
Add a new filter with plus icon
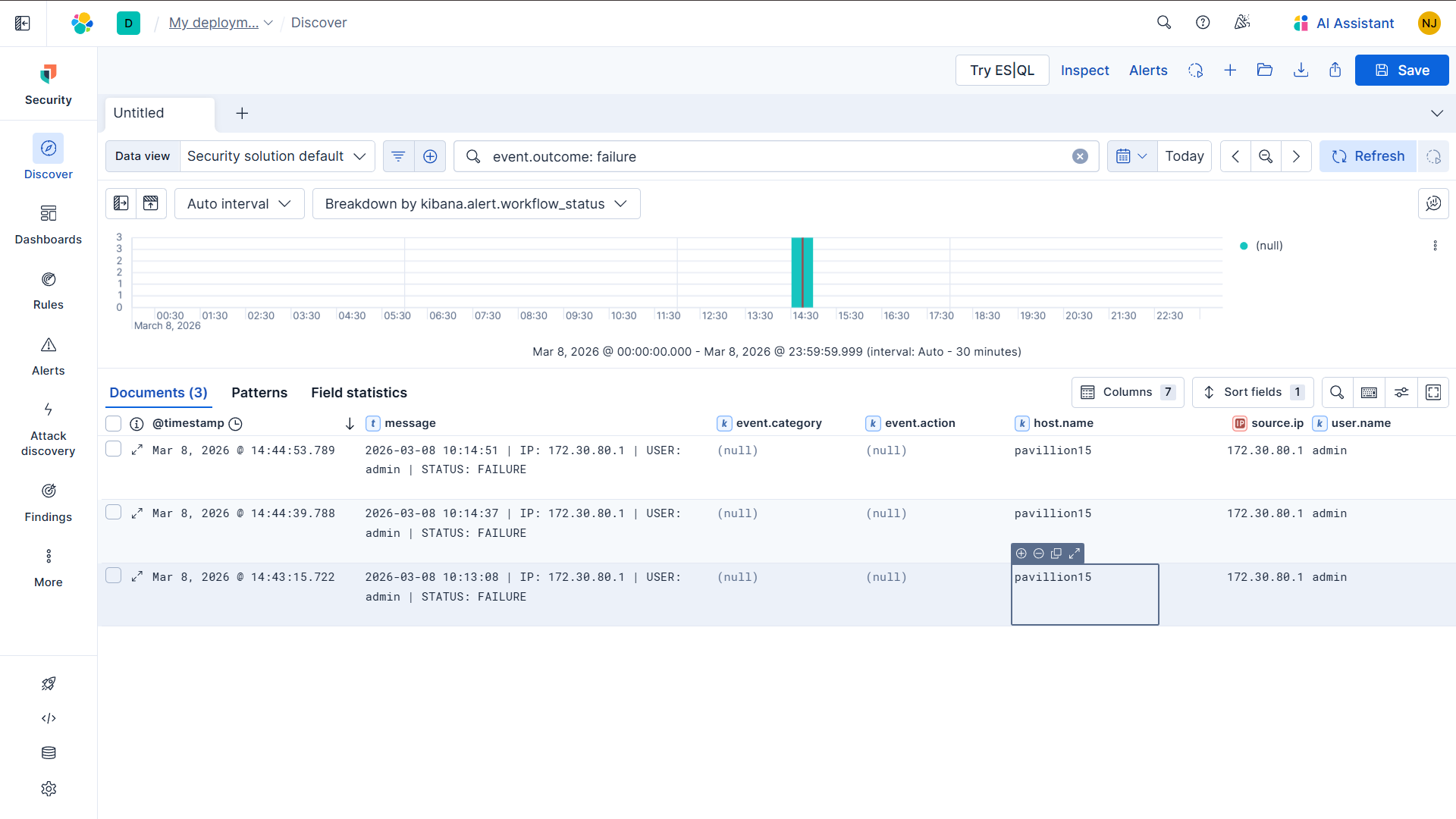(430, 156)
